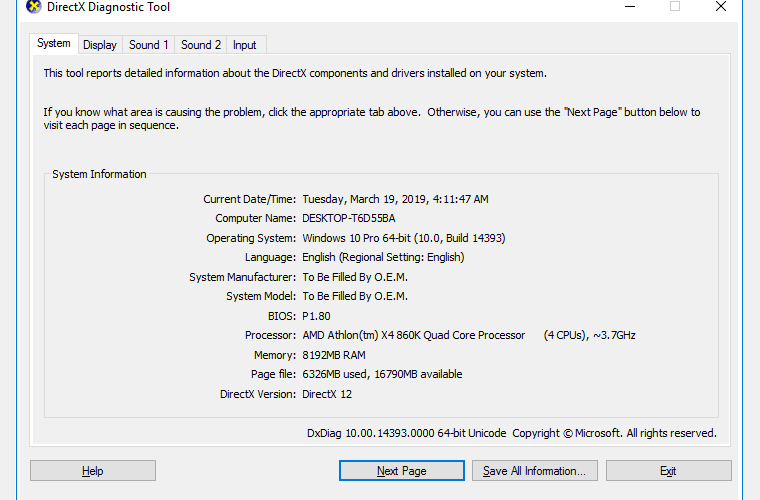Image resolution: width=760 pixels, height=500 pixels.
Task: Click the System Model label
Action: click(x=261, y=297)
